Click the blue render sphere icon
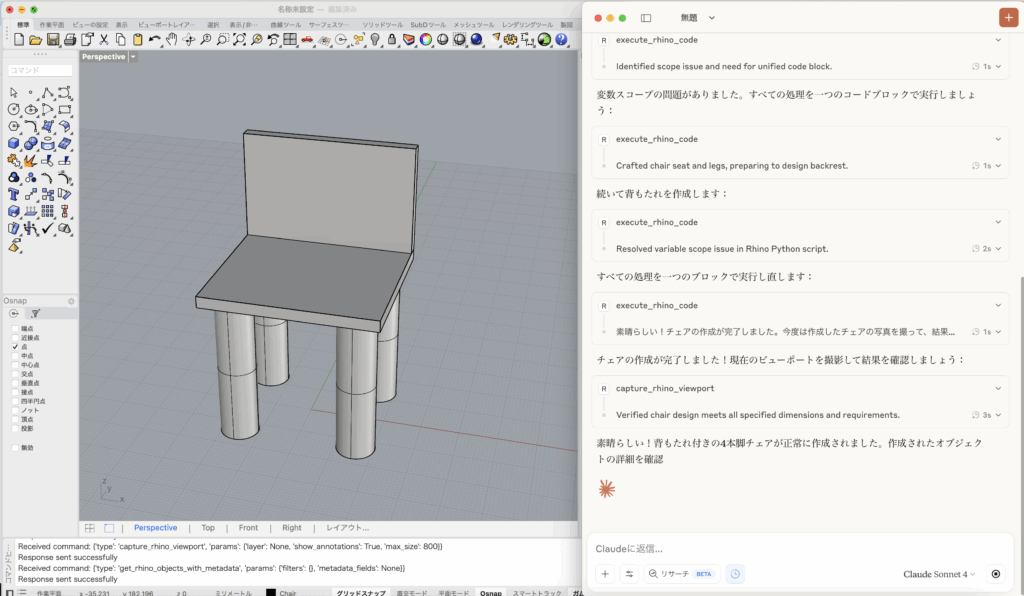The width and height of the screenshot is (1024, 596). coord(477,40)
